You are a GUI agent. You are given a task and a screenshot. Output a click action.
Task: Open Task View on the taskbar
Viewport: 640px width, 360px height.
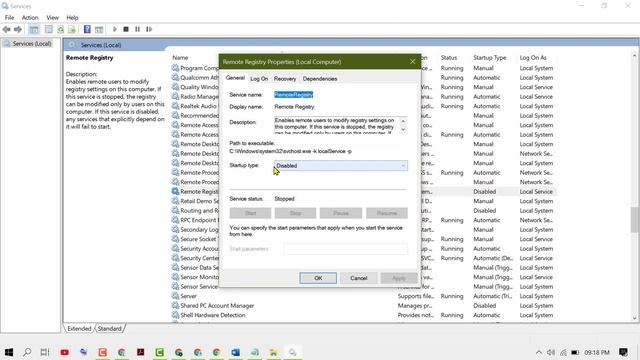tap(45, 352)
